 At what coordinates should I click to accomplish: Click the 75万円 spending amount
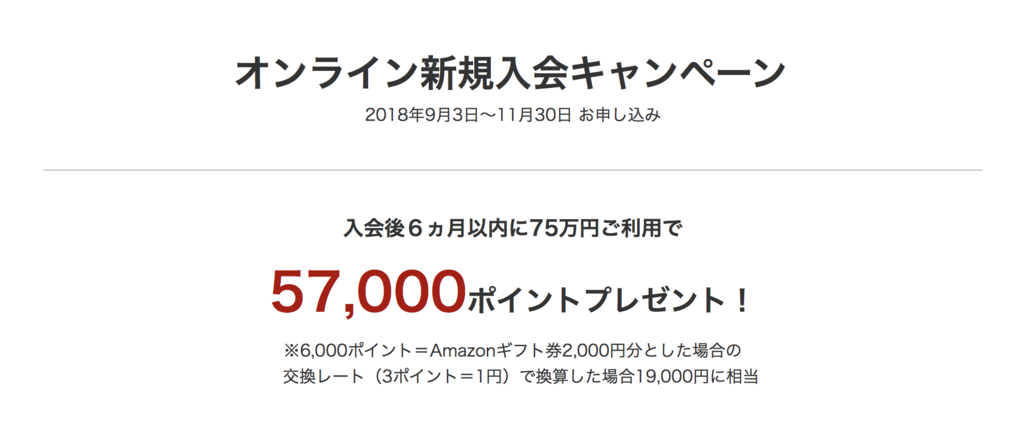(565, 229)
